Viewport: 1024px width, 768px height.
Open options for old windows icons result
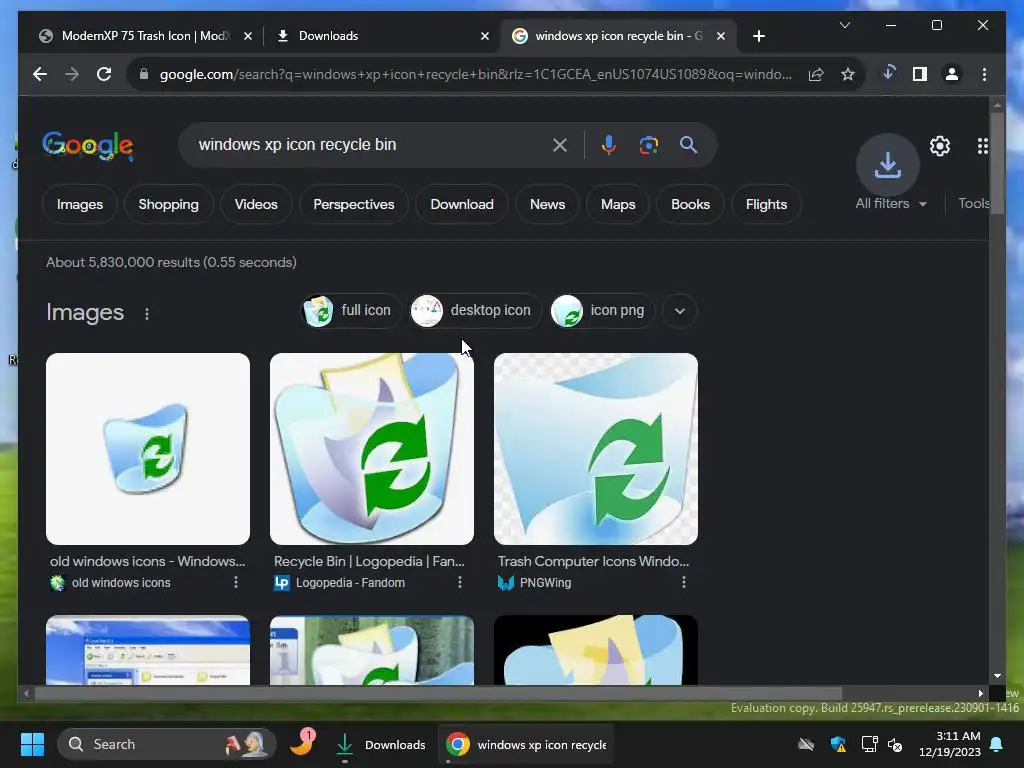pos(236,583)
